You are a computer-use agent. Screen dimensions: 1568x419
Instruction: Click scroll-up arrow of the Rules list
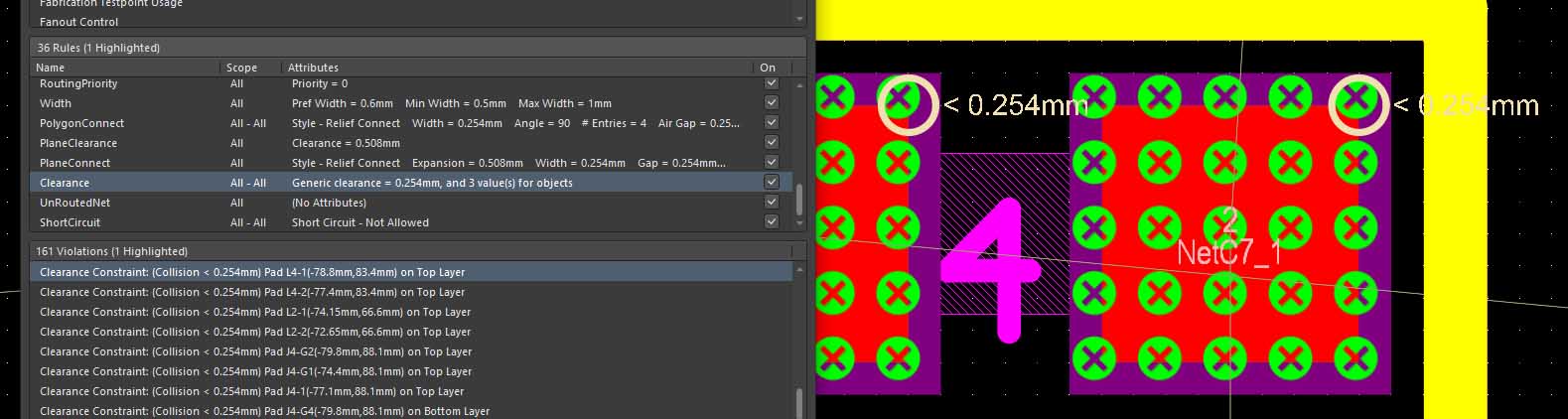pyautogui.click(x=799, y=85)
